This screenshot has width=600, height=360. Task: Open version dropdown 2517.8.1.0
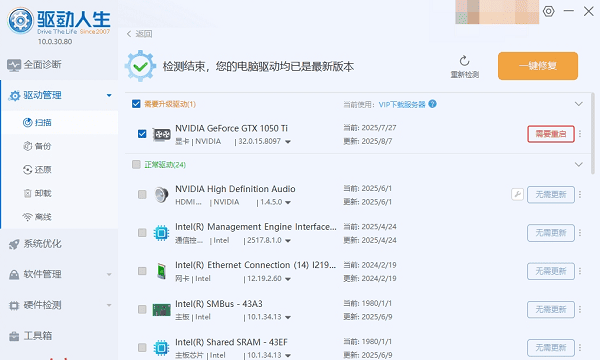[288, 241]
